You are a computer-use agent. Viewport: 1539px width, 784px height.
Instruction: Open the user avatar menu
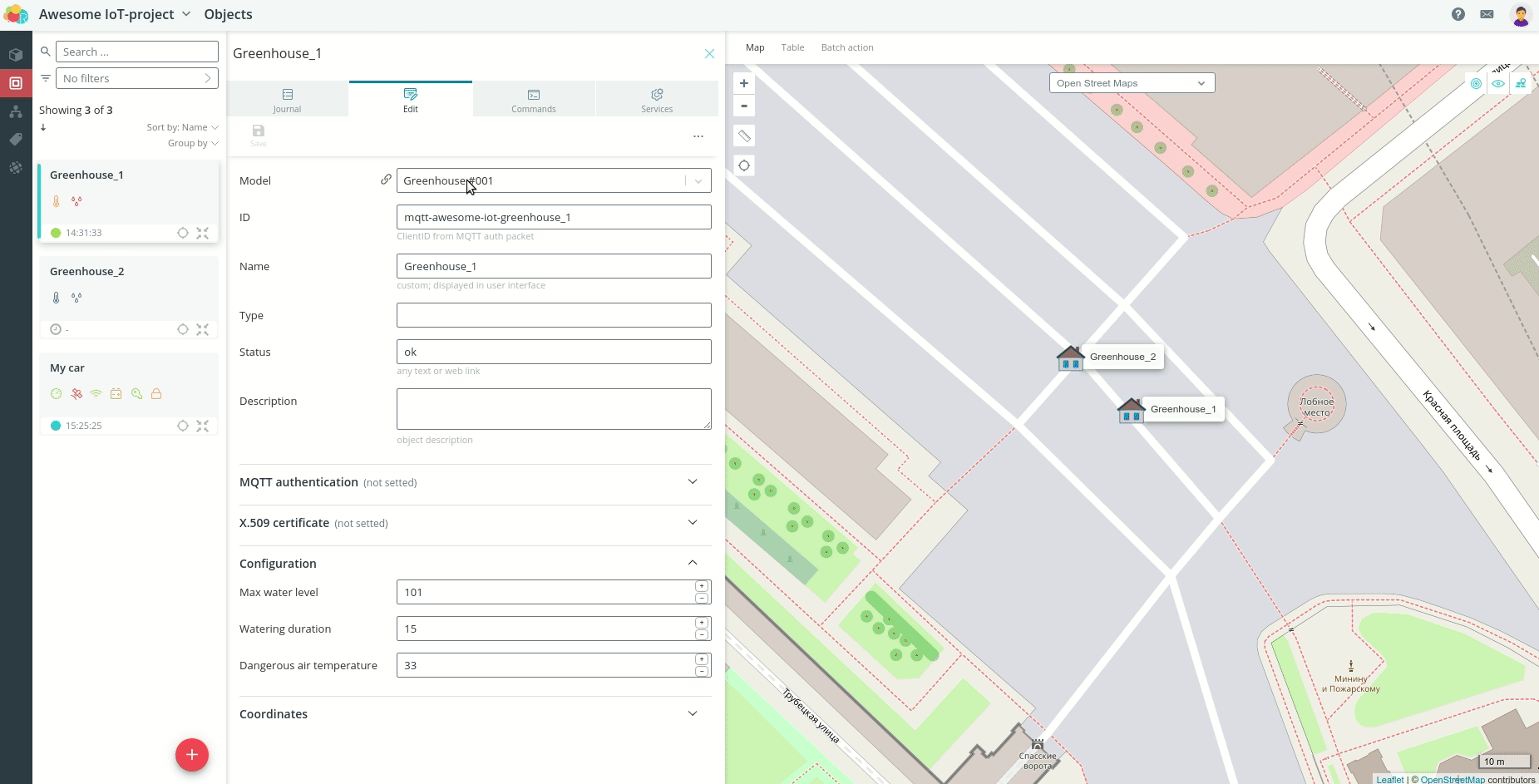point(1521,15)
